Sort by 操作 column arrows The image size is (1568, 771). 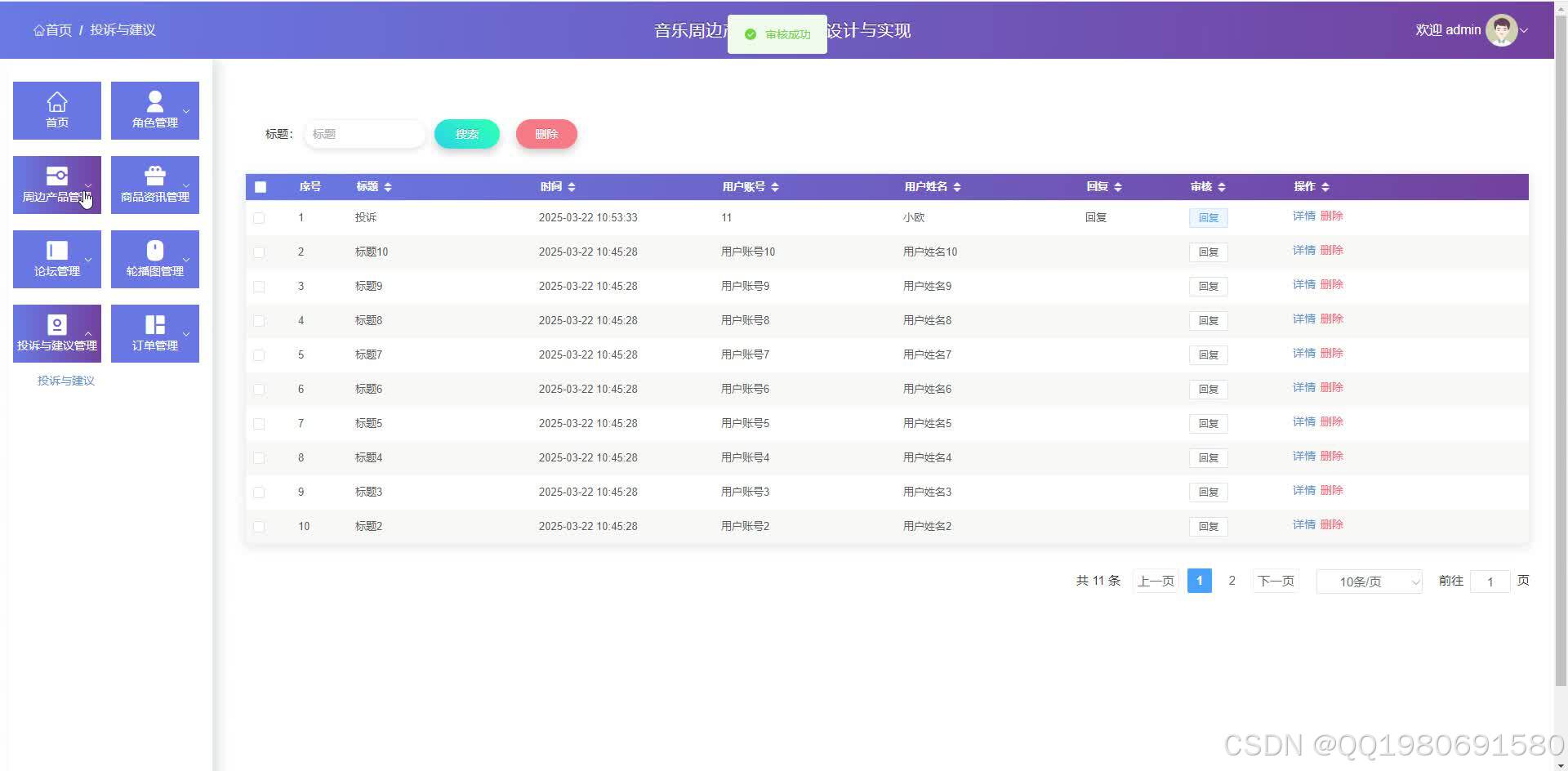coord(1325,187)
